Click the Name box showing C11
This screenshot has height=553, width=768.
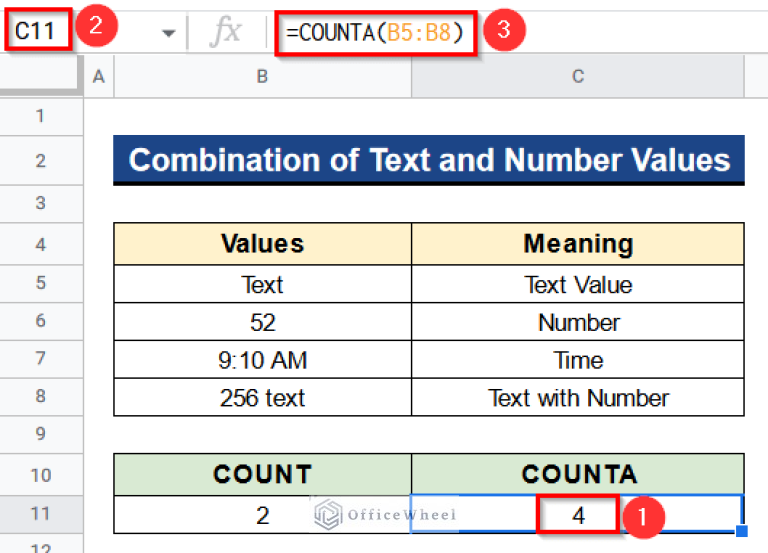[36, 31]
